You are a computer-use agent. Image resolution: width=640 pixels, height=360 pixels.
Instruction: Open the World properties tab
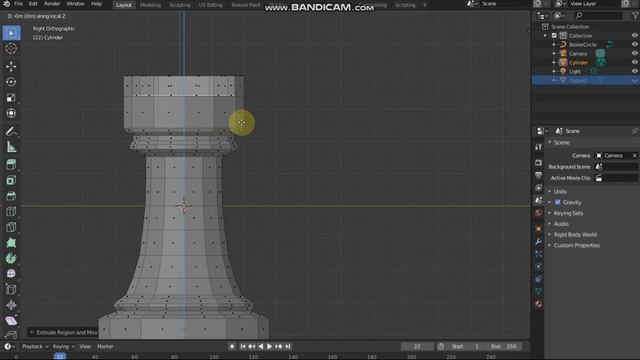tap(539, 213)
